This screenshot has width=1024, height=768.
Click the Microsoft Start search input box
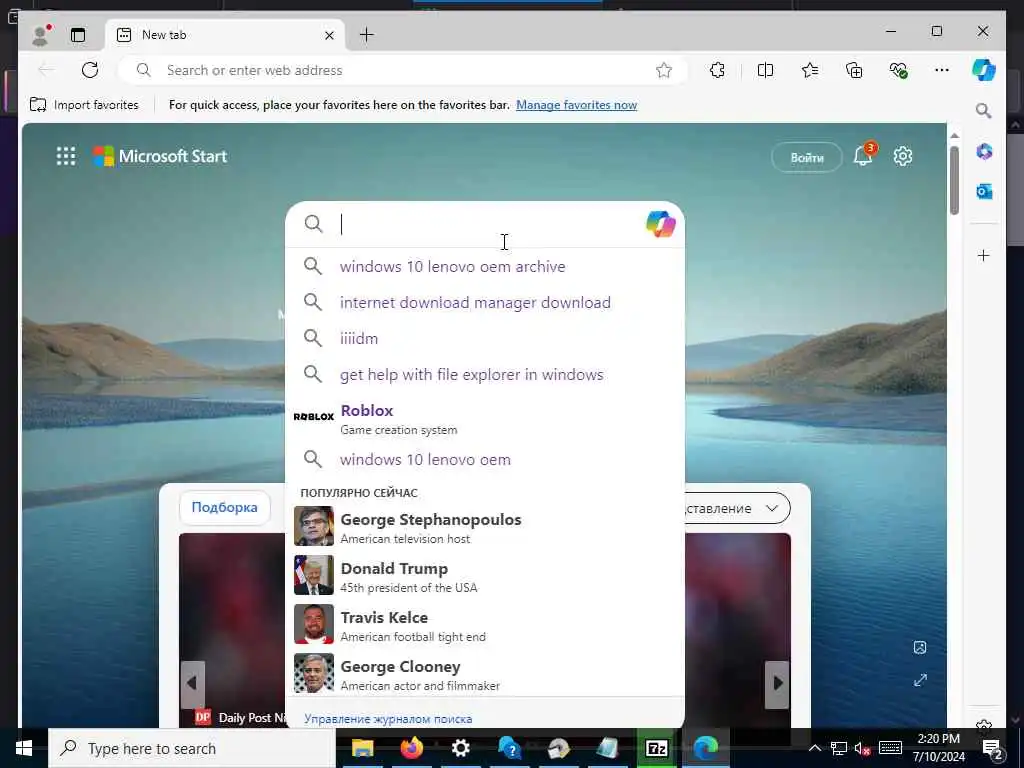(487, 224)
